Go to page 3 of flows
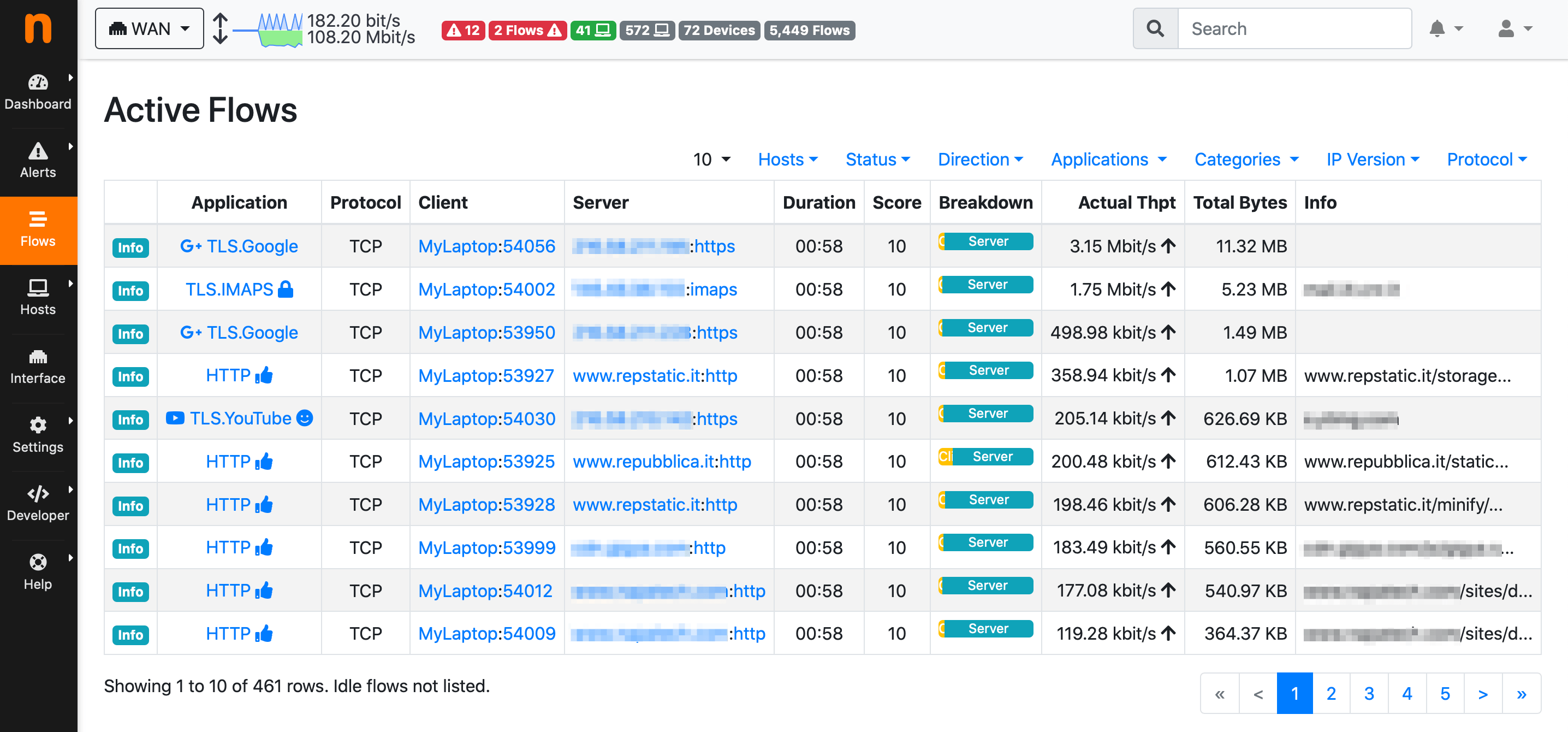 [1369, 694]
